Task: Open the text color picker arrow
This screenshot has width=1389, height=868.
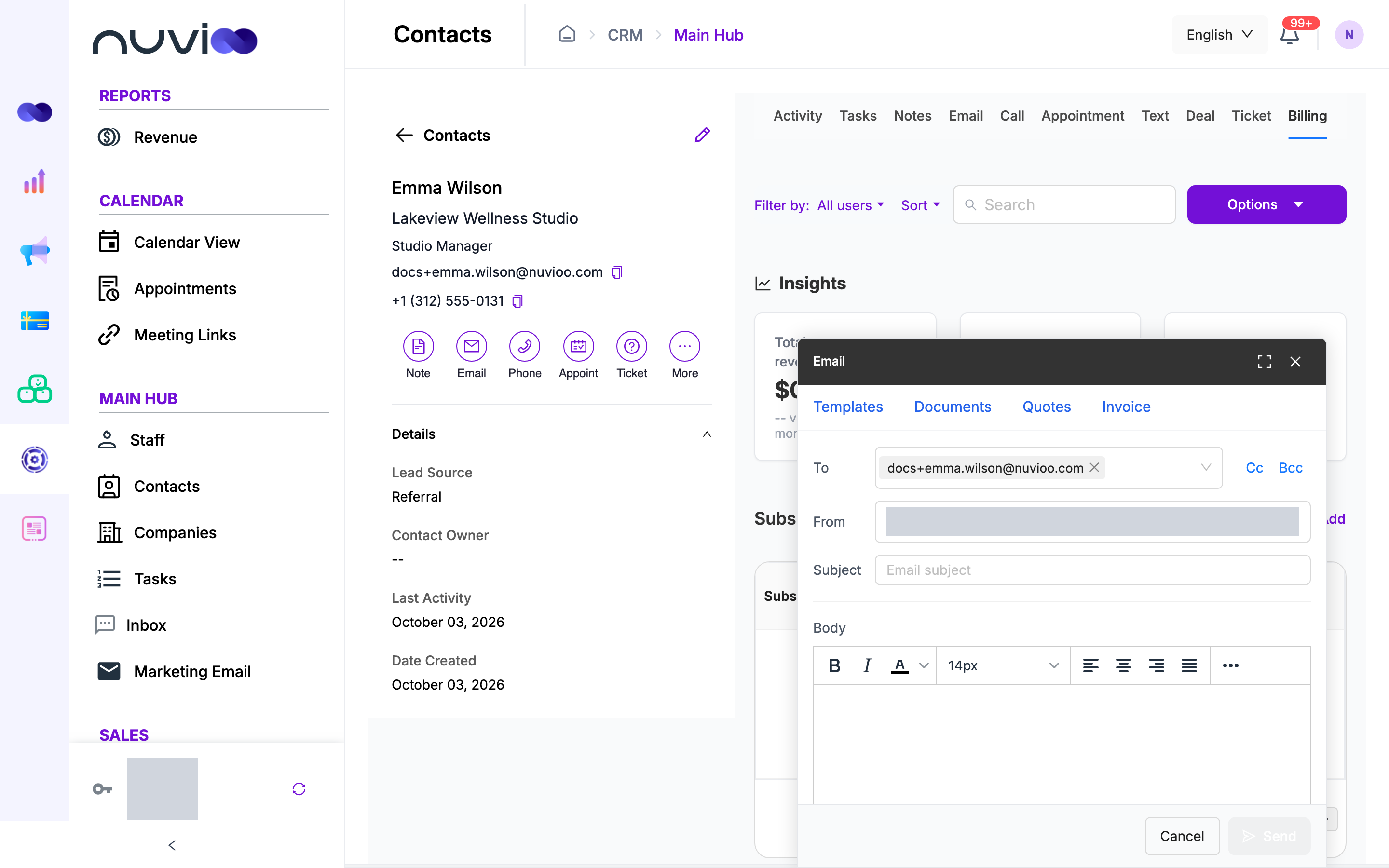Action: tap(924, 665)
